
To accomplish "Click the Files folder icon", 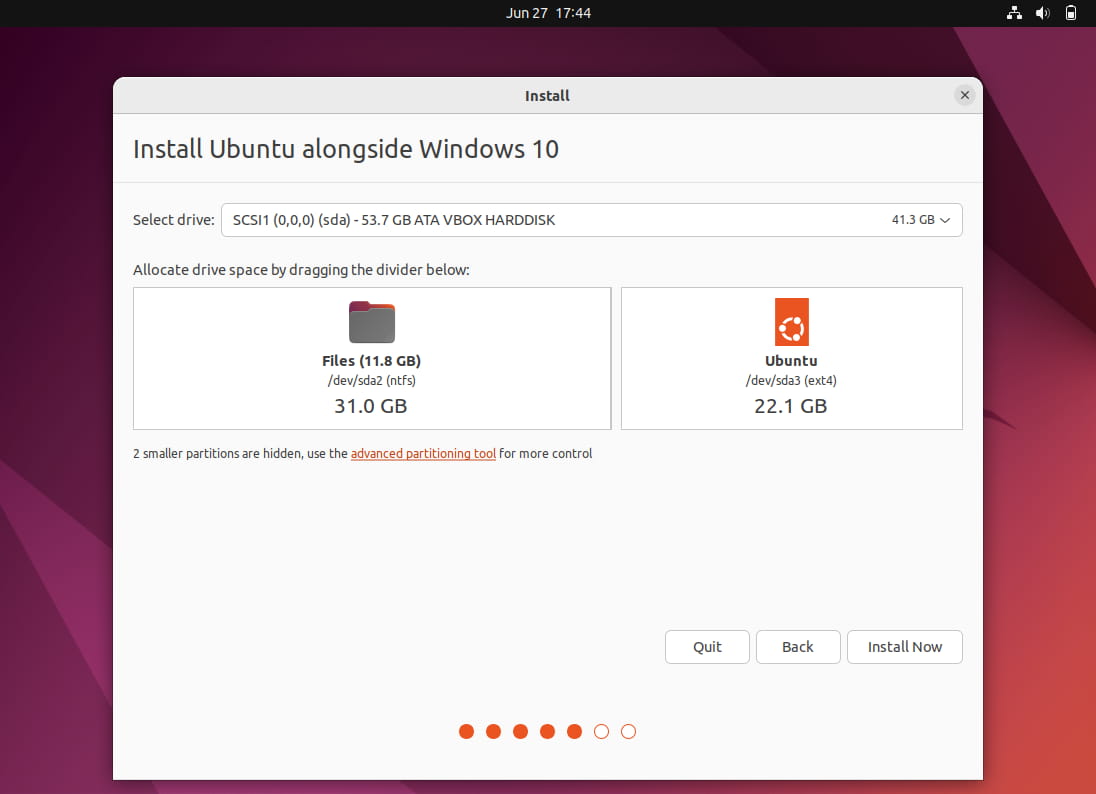I will click(372, 322).
